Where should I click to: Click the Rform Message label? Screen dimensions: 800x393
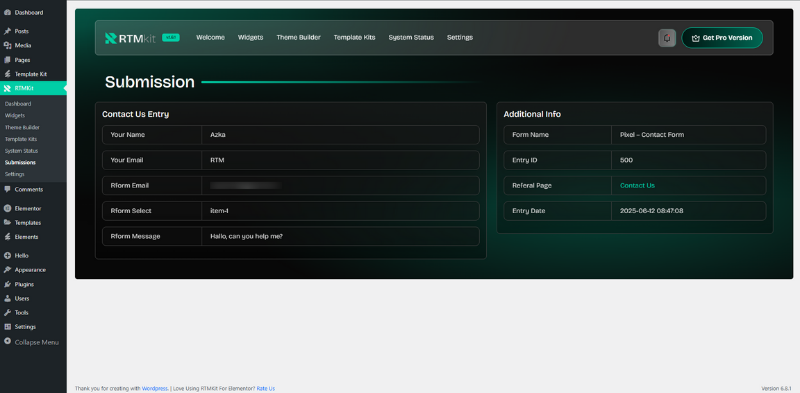point(135,236)
